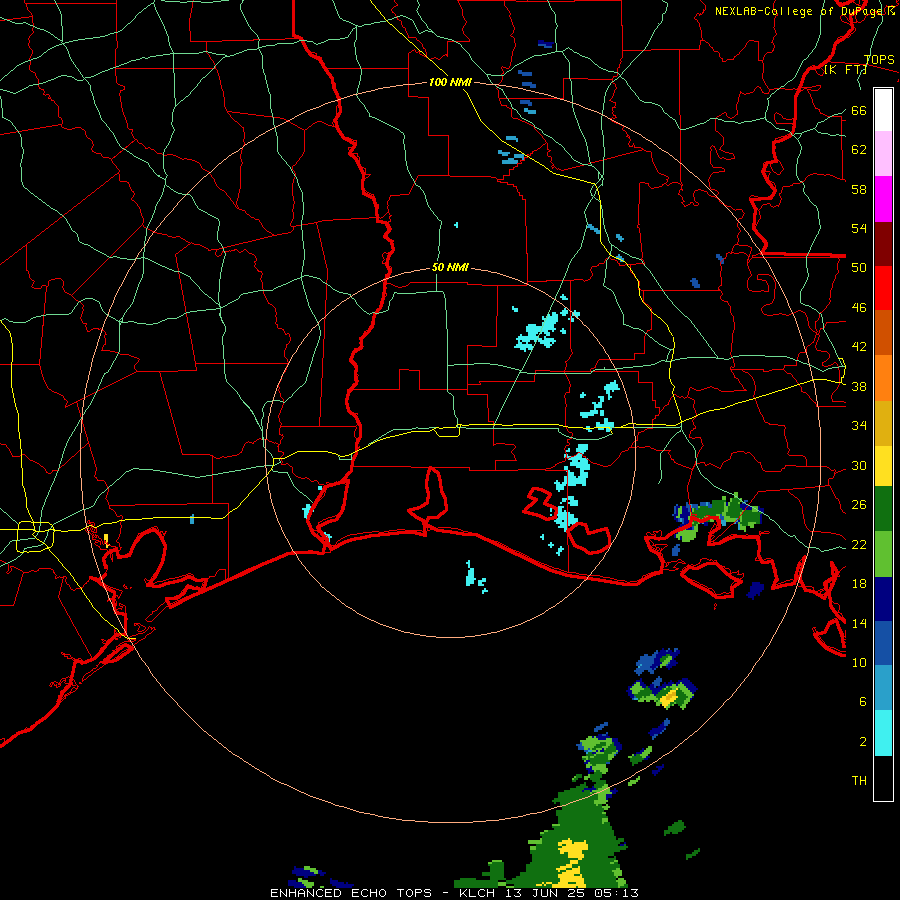Click the medium blue legend swatch

click(883, 644)
